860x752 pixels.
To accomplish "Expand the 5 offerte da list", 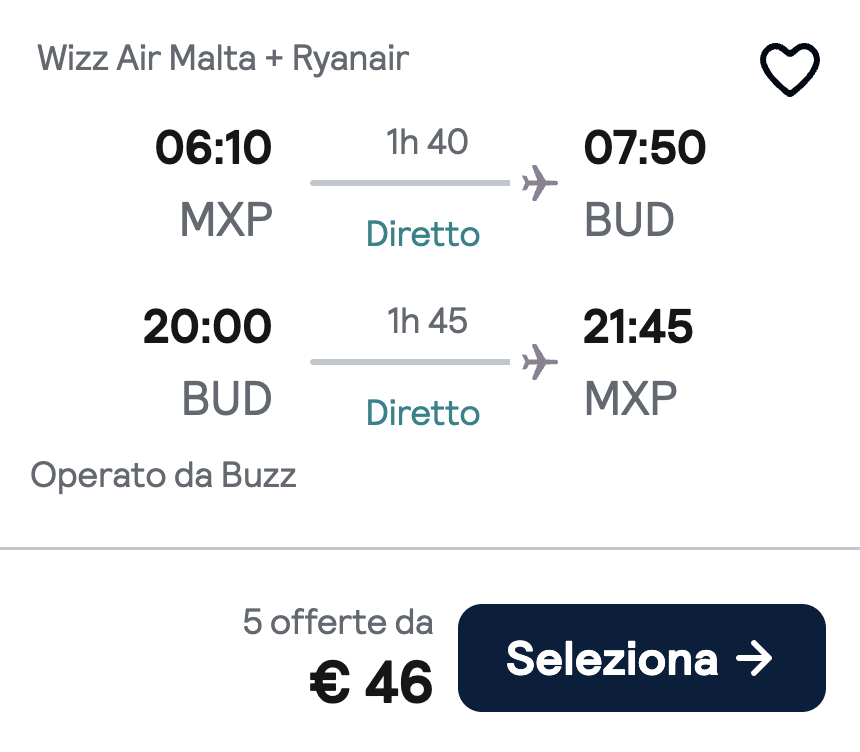I will (338, 622).
